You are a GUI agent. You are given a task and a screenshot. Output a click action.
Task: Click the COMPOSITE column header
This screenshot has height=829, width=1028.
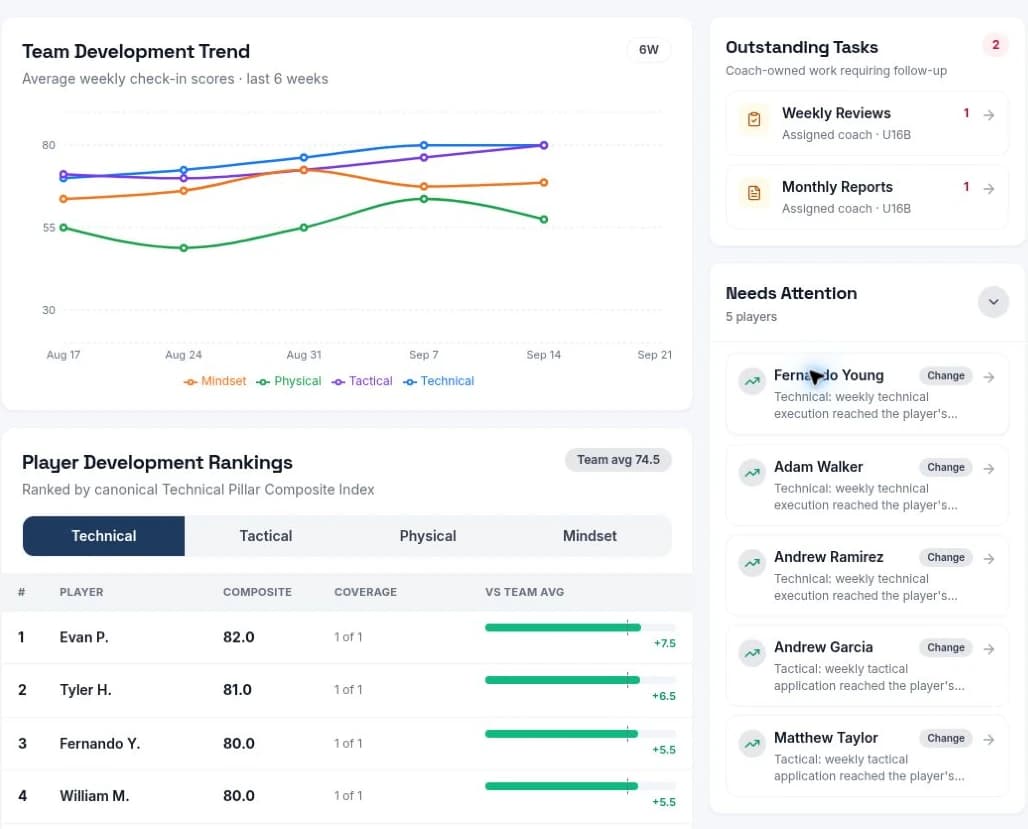tap(257, 592)
